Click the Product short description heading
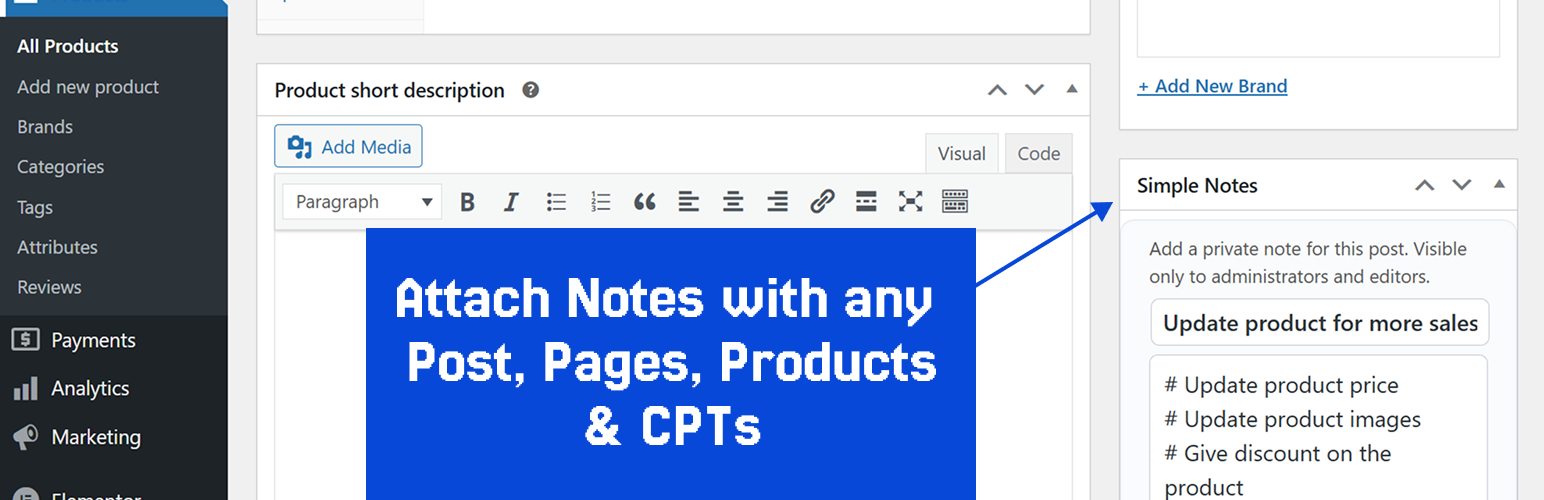 (x=389, y=90)
